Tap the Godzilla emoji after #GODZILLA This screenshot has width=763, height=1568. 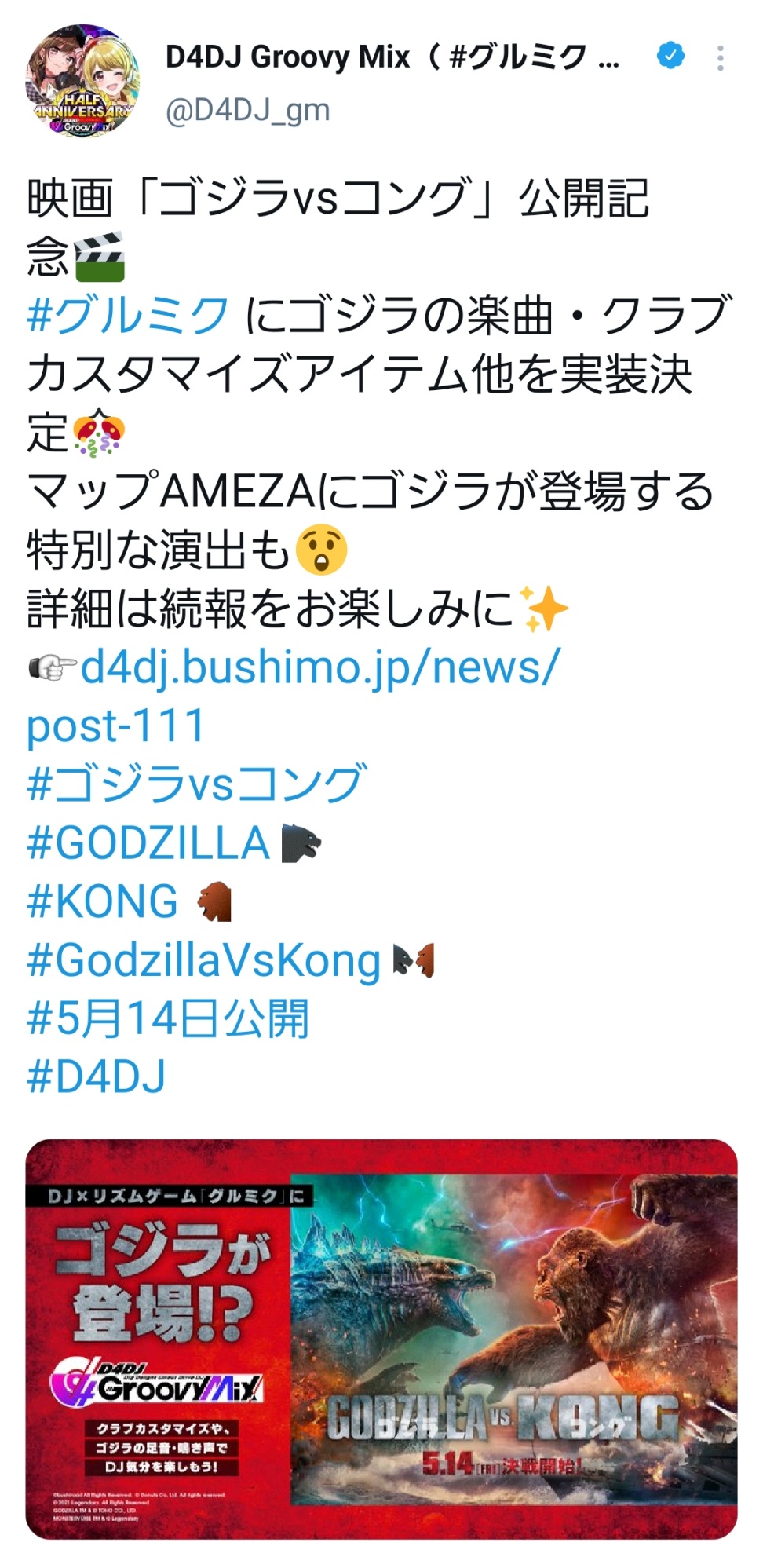coord(301,843)
